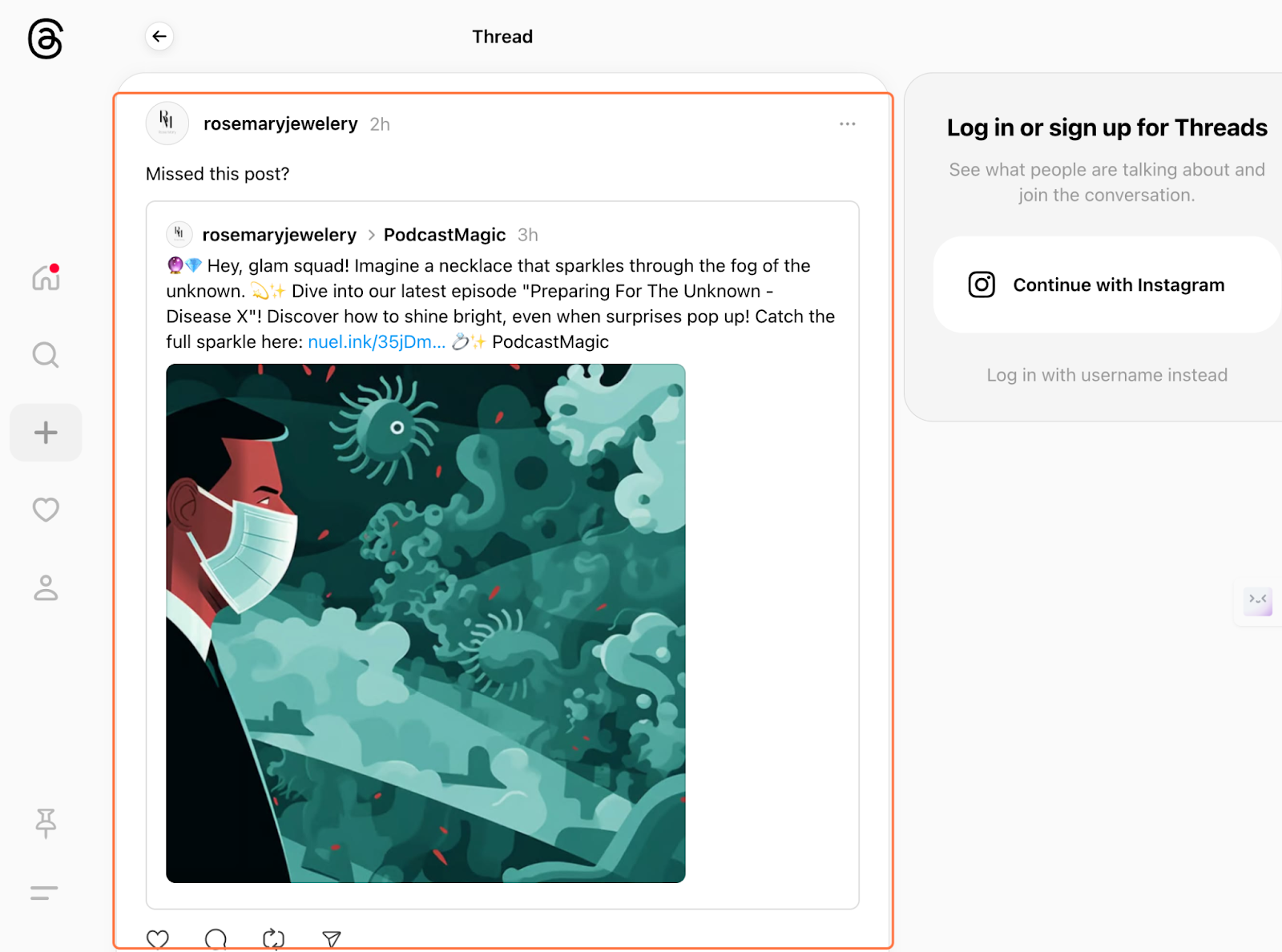Share the post with paper-plane icon
Image resolution: width=1282 pixels, height=952 pixels.
pos(332,938)
